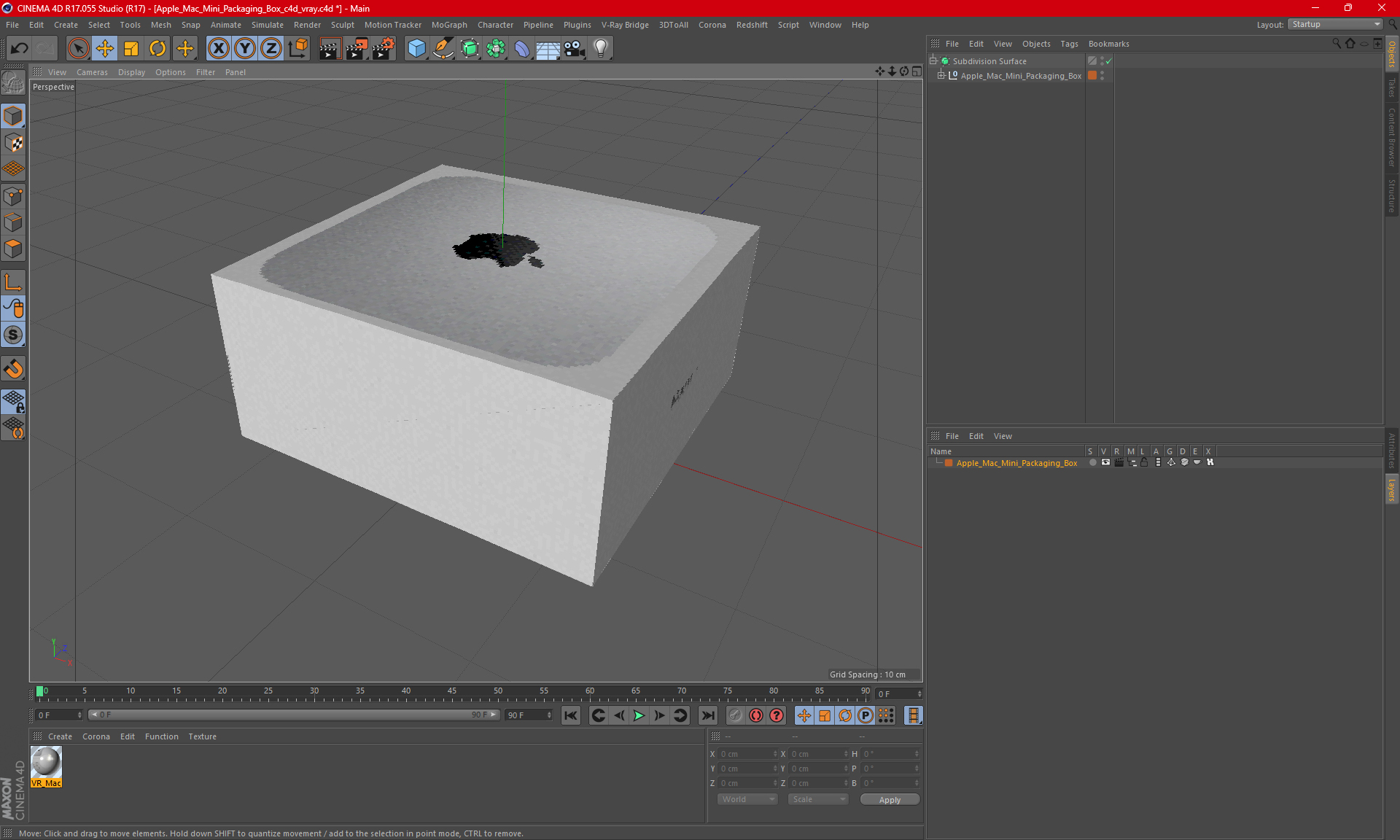Image resolution: width=1400 pixels, height=840 pixels.
Task: Open the viewport Cameras menu
Action: point(92,72)
